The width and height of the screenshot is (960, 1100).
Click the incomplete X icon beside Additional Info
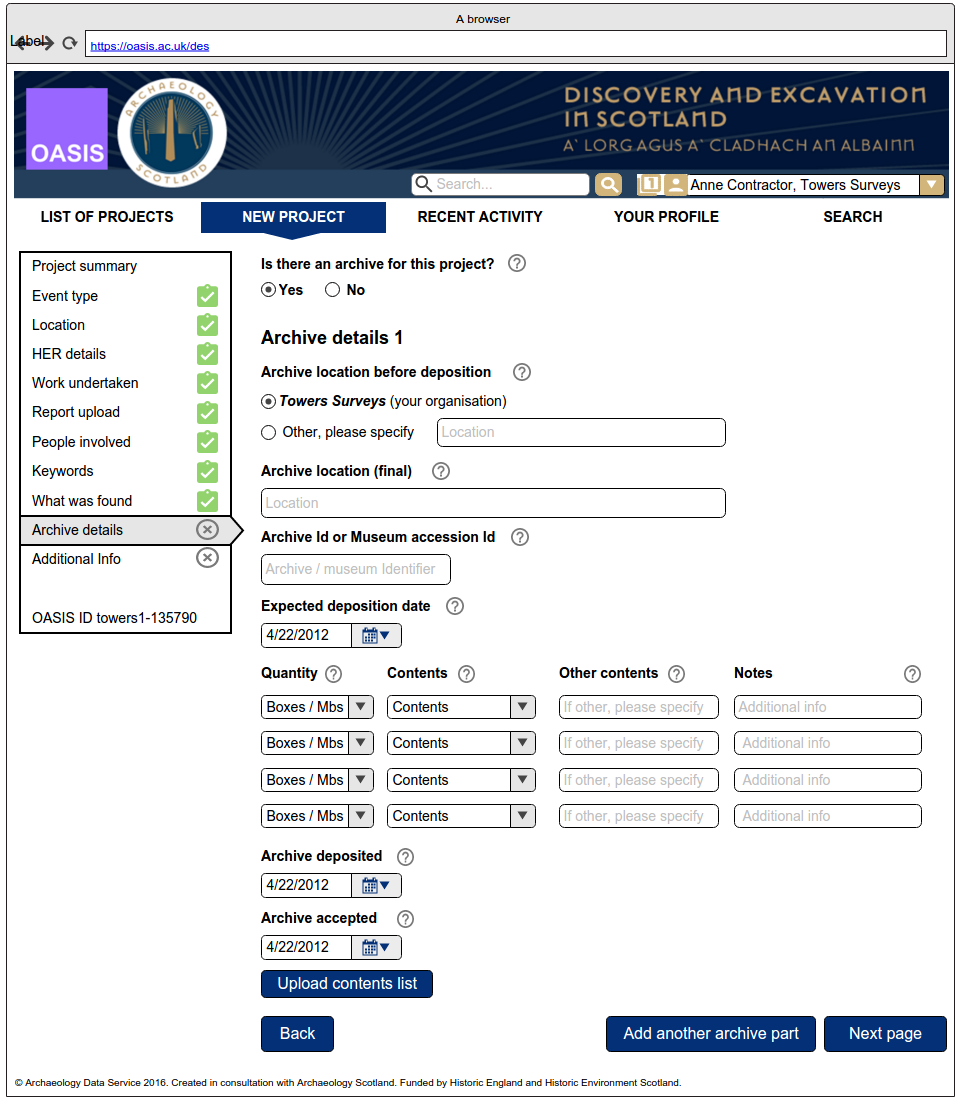click(x=207, y=558)
